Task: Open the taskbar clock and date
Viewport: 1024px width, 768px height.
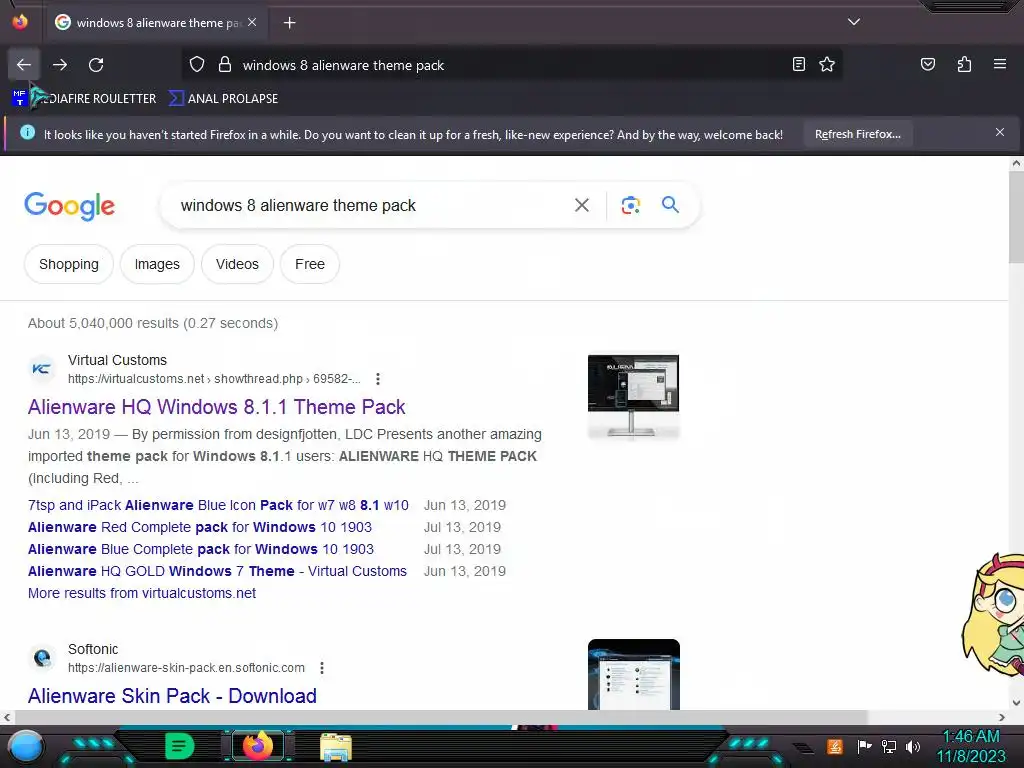Action: pos(971,746)
